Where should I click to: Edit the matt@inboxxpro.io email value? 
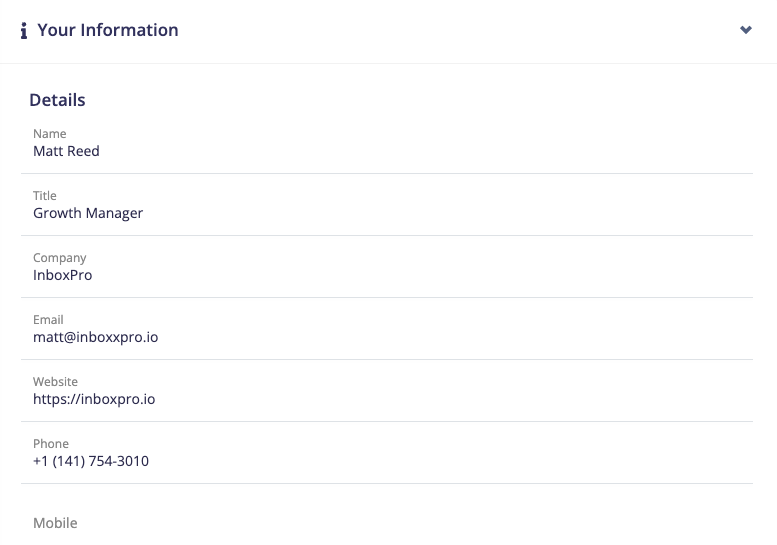click(x=95, y=337)
